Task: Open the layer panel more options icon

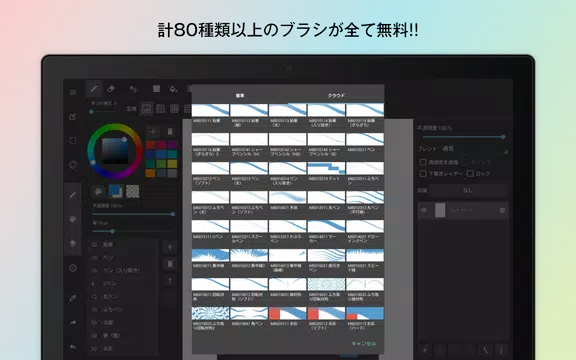Action: pyautogui.click(x=501, y=350)
